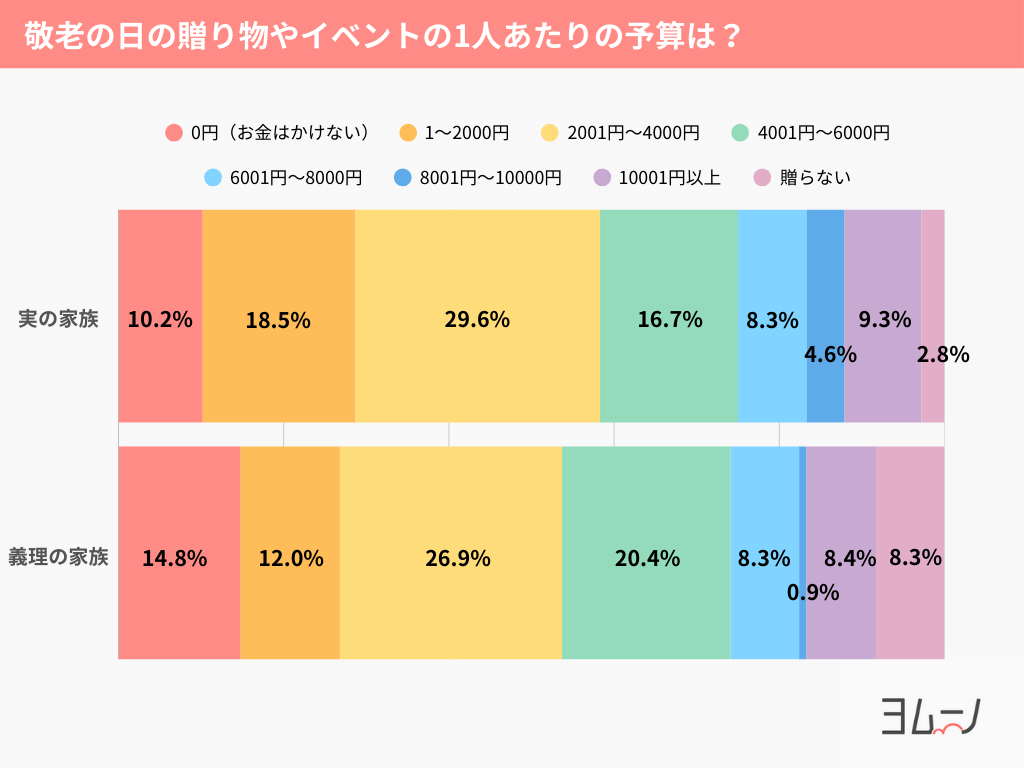Click the red 0円 legend dot
This screenshot has width=1024, height=768.
click(174, 132)
